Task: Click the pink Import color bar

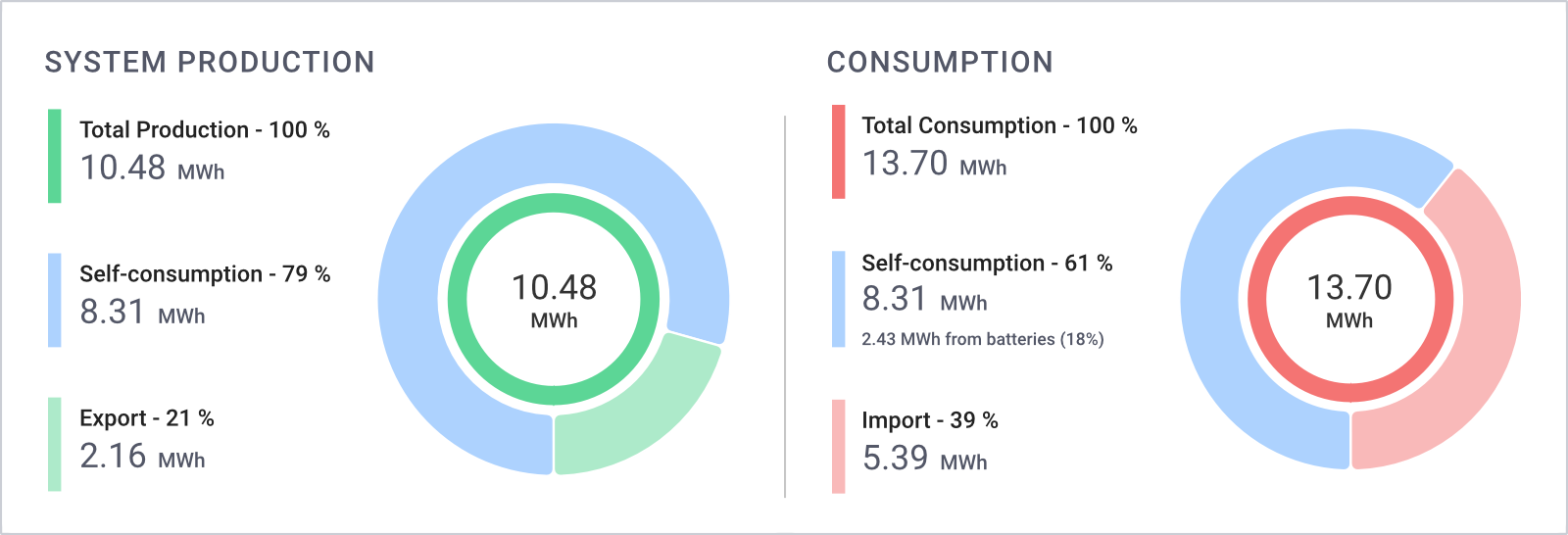Action: [x=839, y=446]
